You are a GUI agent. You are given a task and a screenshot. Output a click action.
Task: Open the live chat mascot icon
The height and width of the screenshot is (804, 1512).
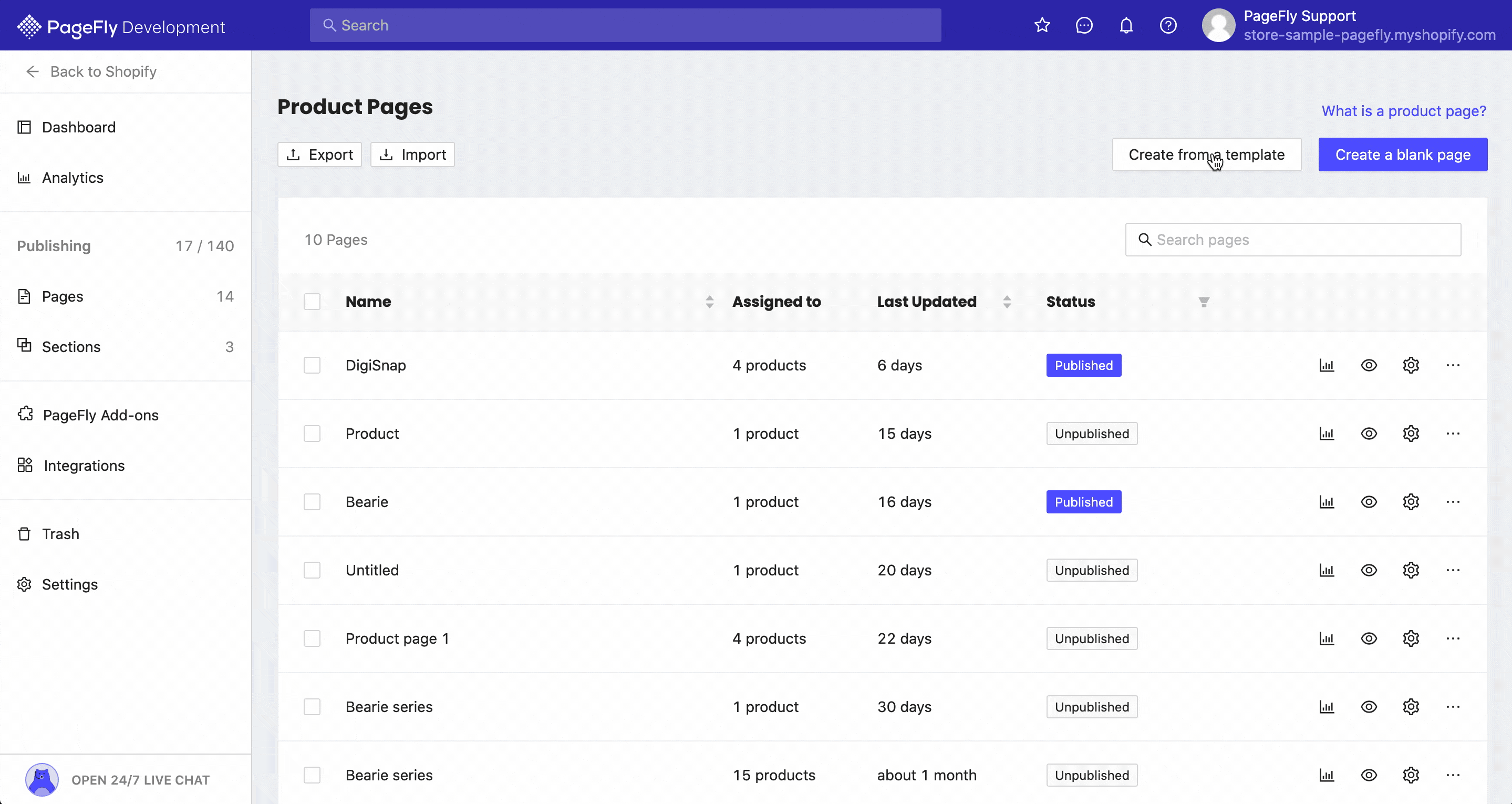click(42, 779)
